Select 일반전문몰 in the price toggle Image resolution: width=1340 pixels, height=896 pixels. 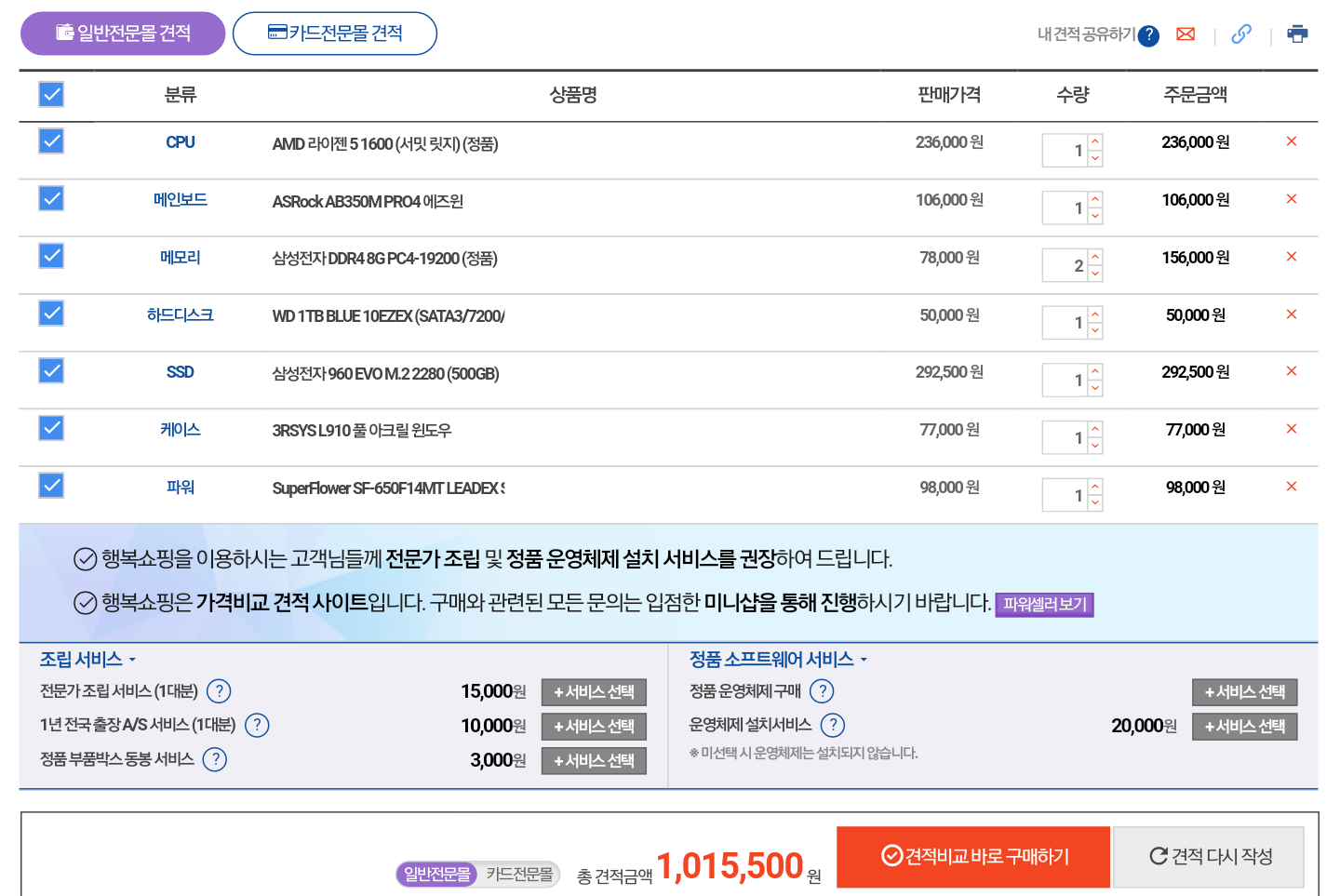point(437,875)
